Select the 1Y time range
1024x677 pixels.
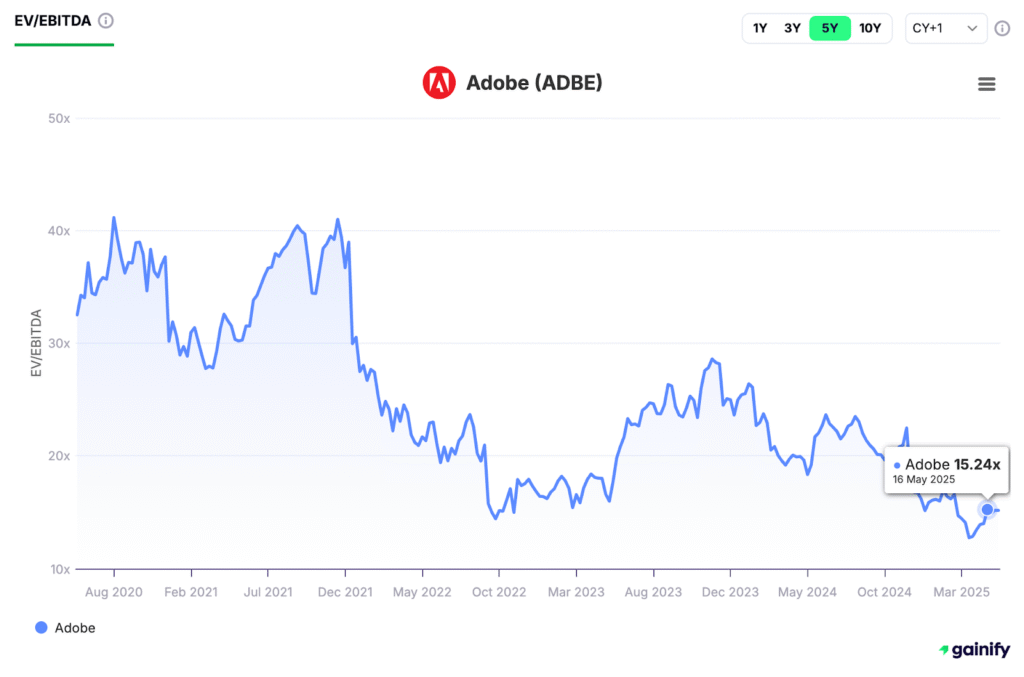tap(760, 28)
